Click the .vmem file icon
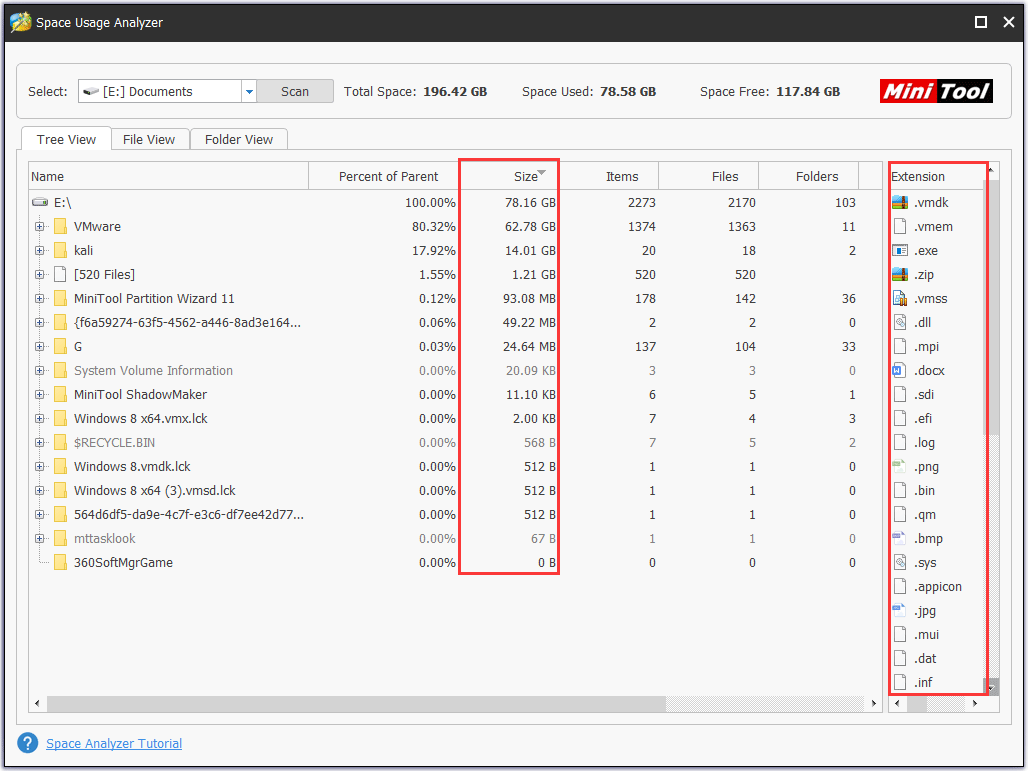Screen dimensions: 1028x771 (900, 227)
